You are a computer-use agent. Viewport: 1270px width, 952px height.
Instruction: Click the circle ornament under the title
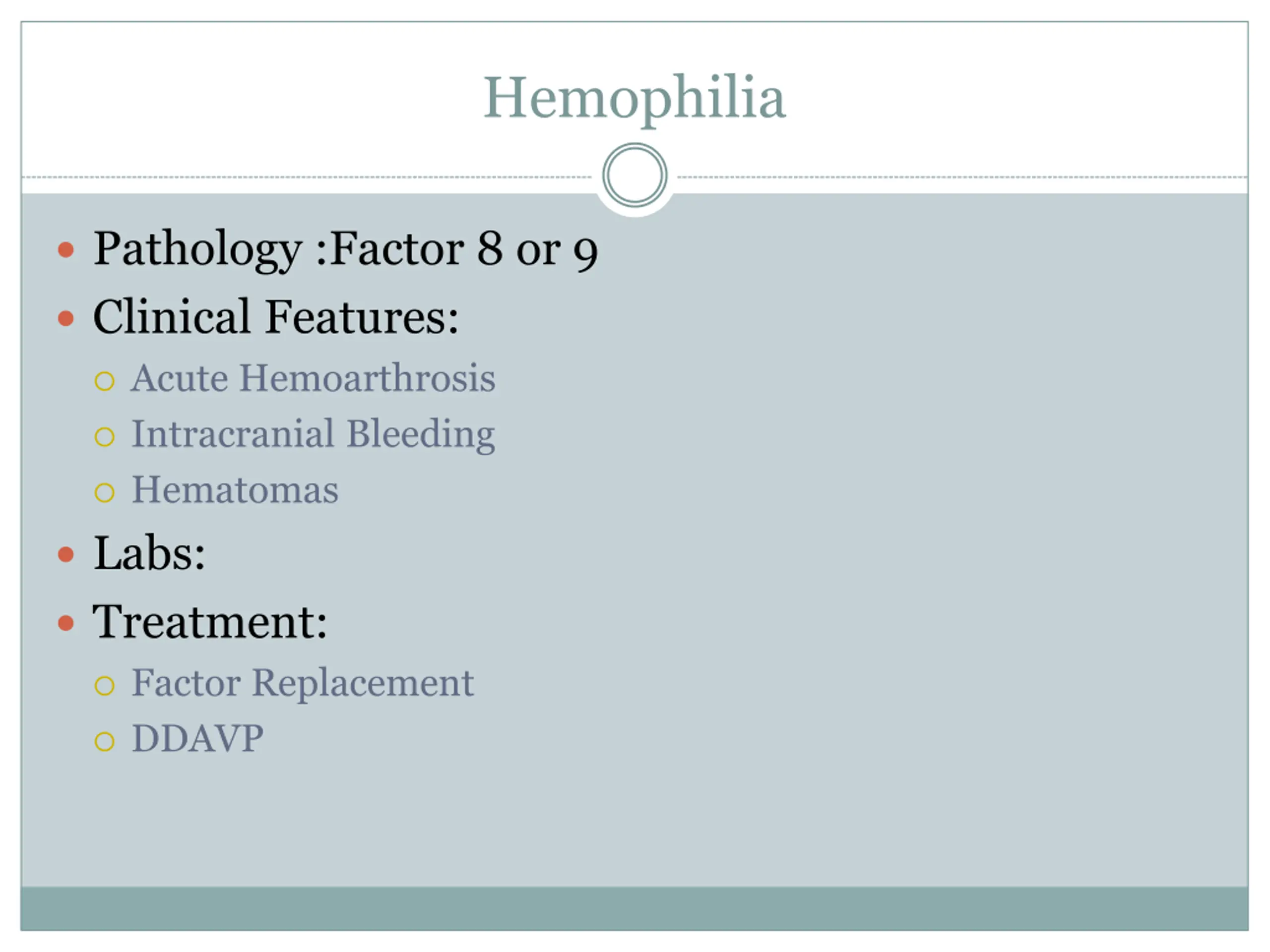tap(635, 175)
